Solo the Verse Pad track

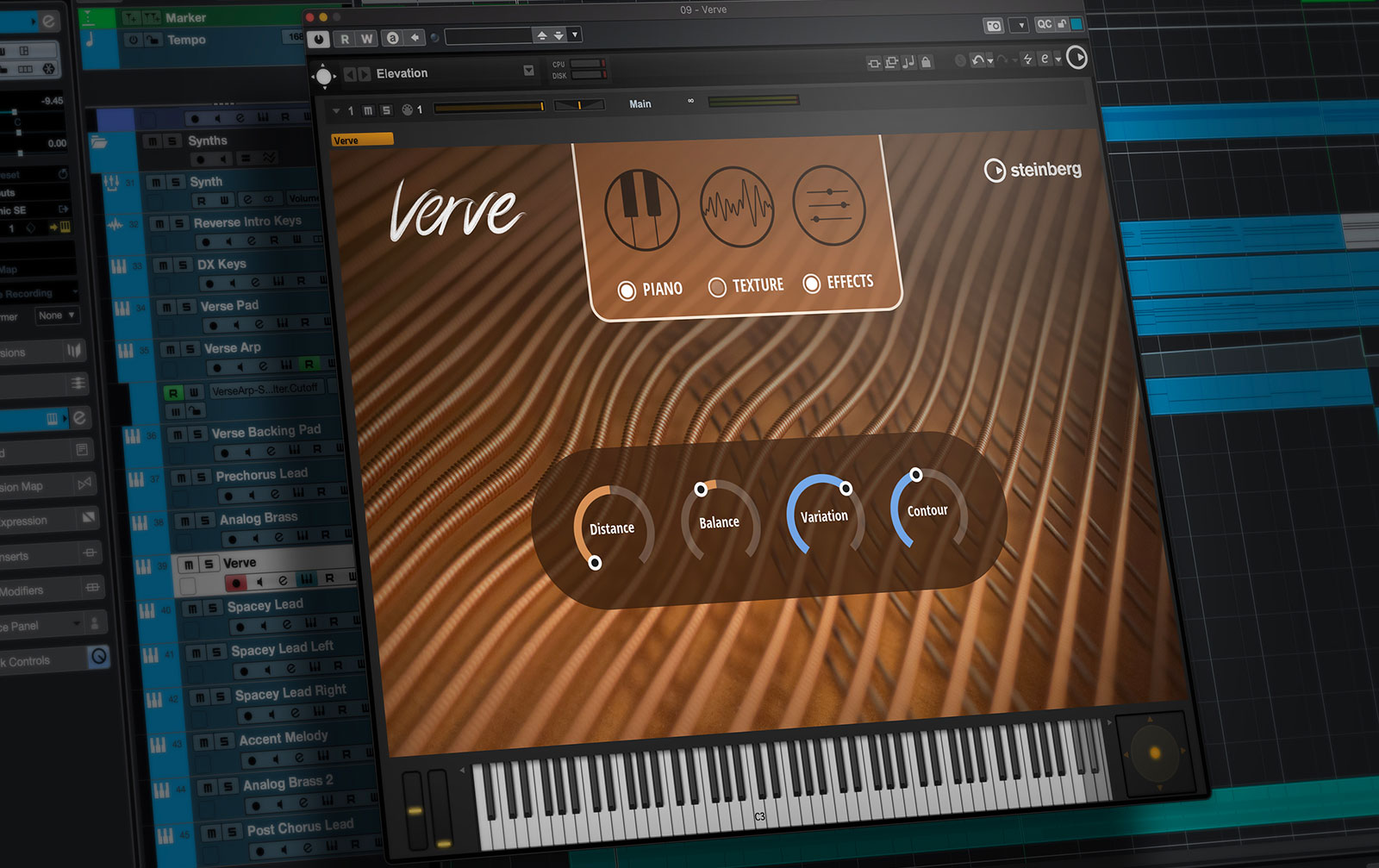pyautogui.click(x=186, y=306)
